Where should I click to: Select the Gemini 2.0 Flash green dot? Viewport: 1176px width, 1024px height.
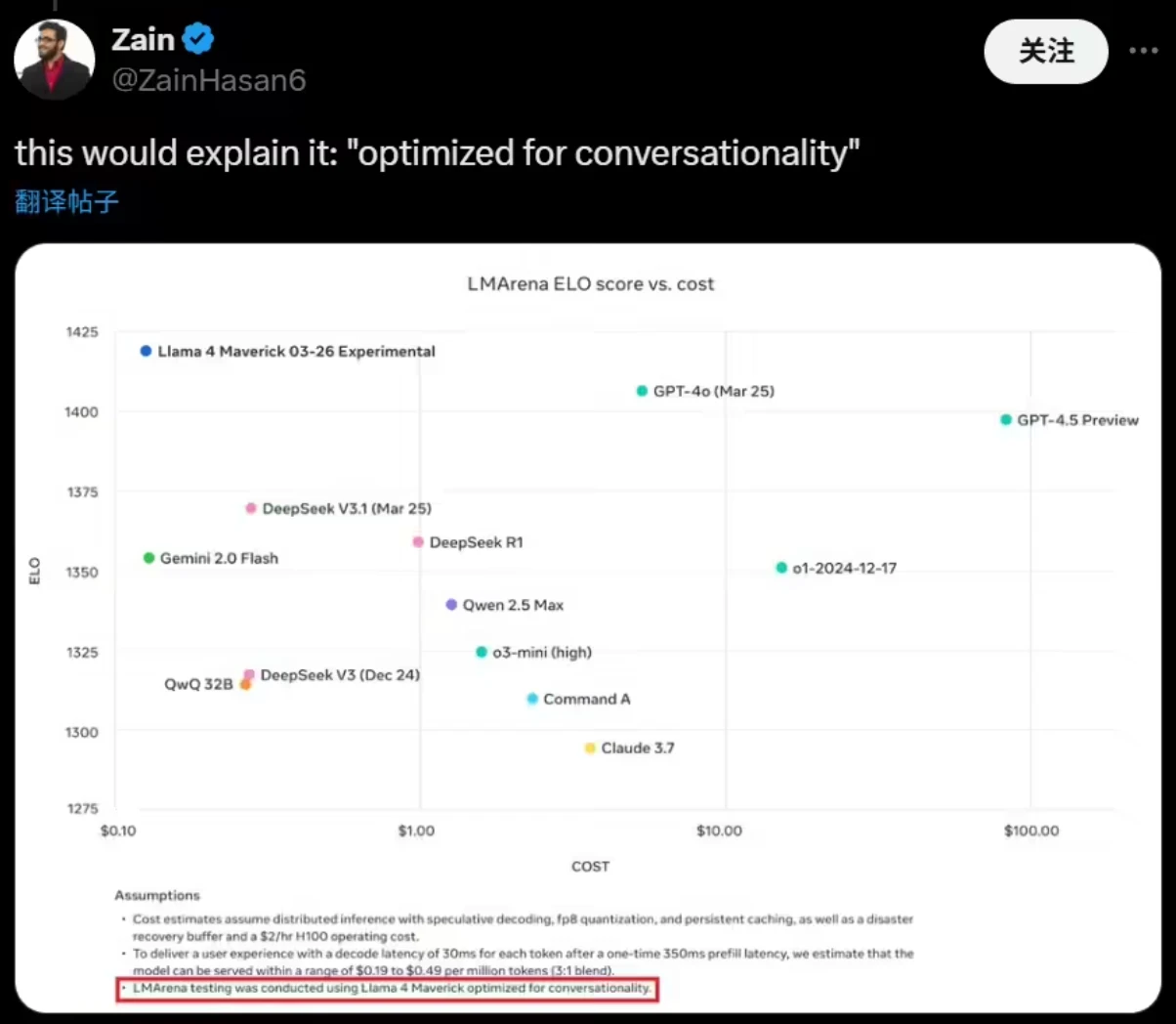coord(149,558)
